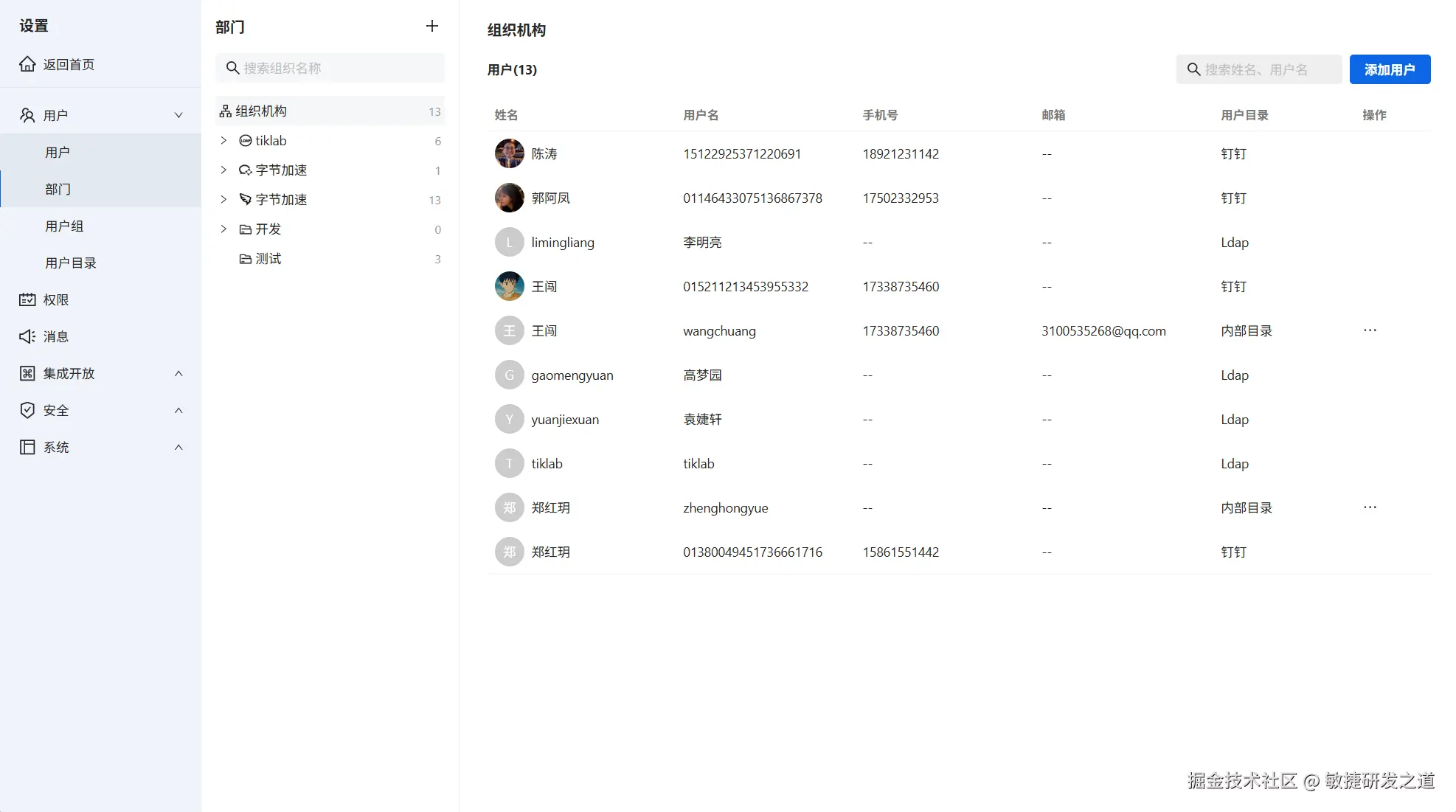Click the 集成开放 integration icon
The width and height of the screenshot is (1456, 812).
click(27, 373)
